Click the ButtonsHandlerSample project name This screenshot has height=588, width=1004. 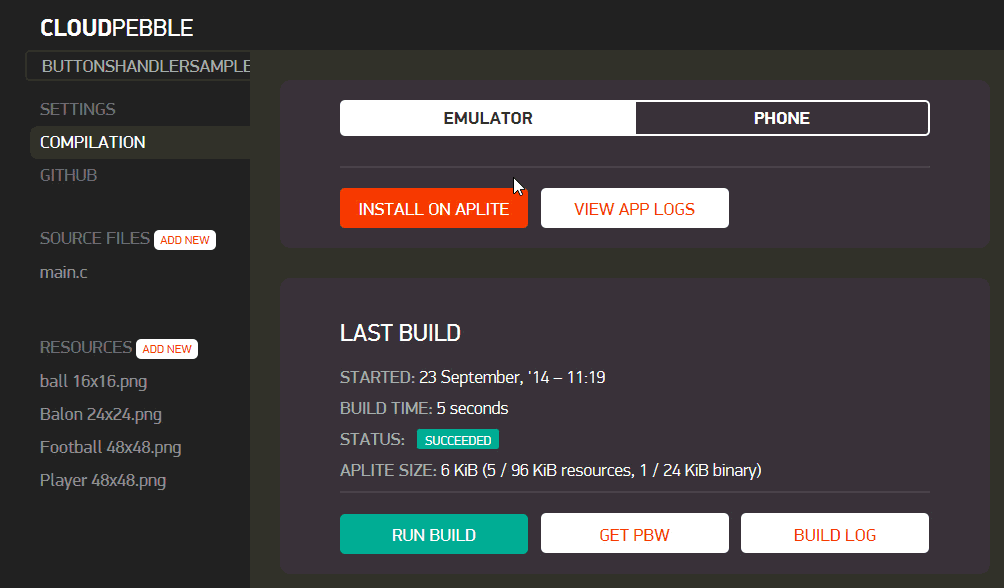145,66
